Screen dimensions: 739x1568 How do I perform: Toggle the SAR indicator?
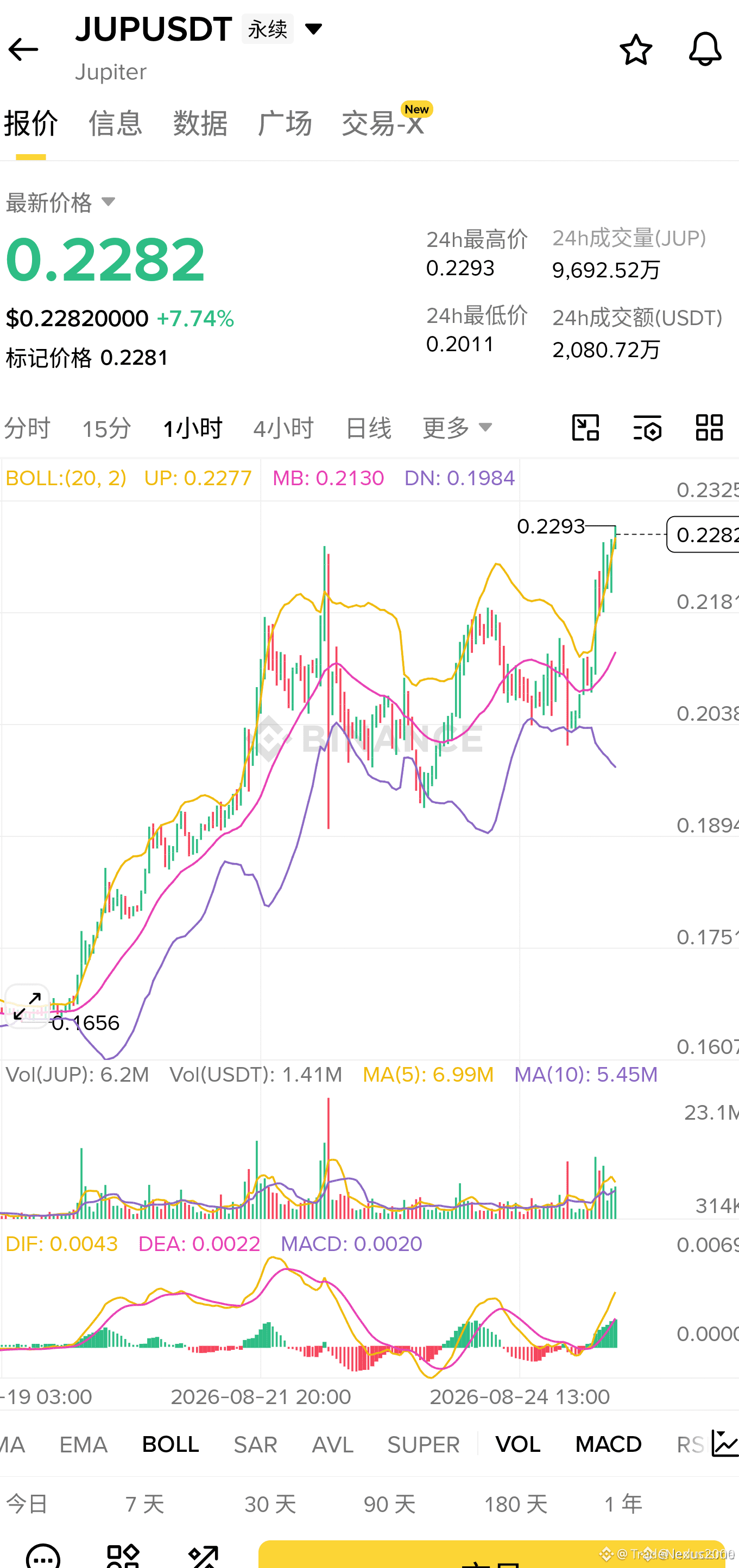(x=255, y=1444)
